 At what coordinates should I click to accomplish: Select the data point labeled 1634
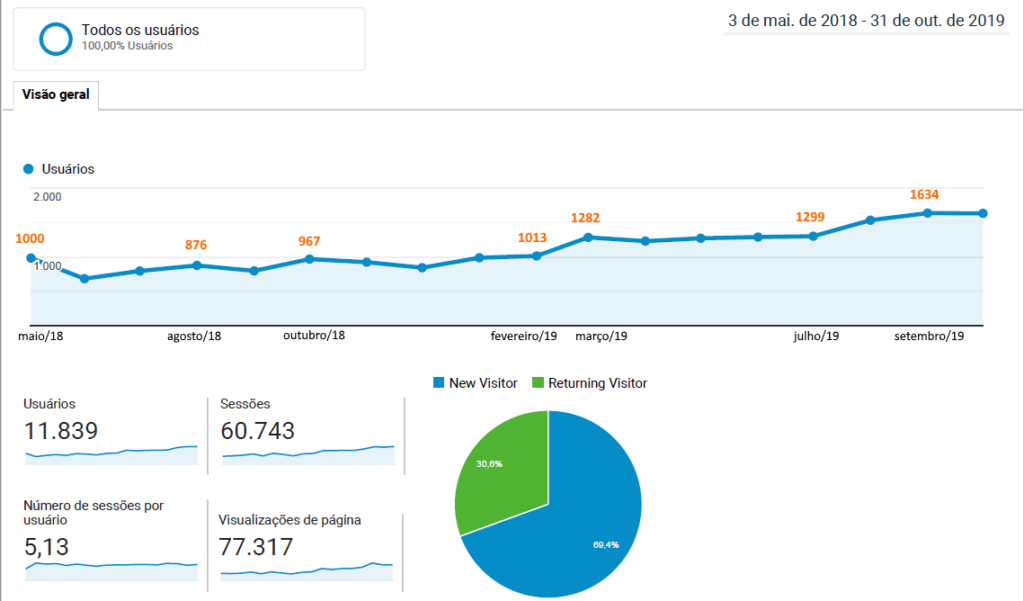928,213
